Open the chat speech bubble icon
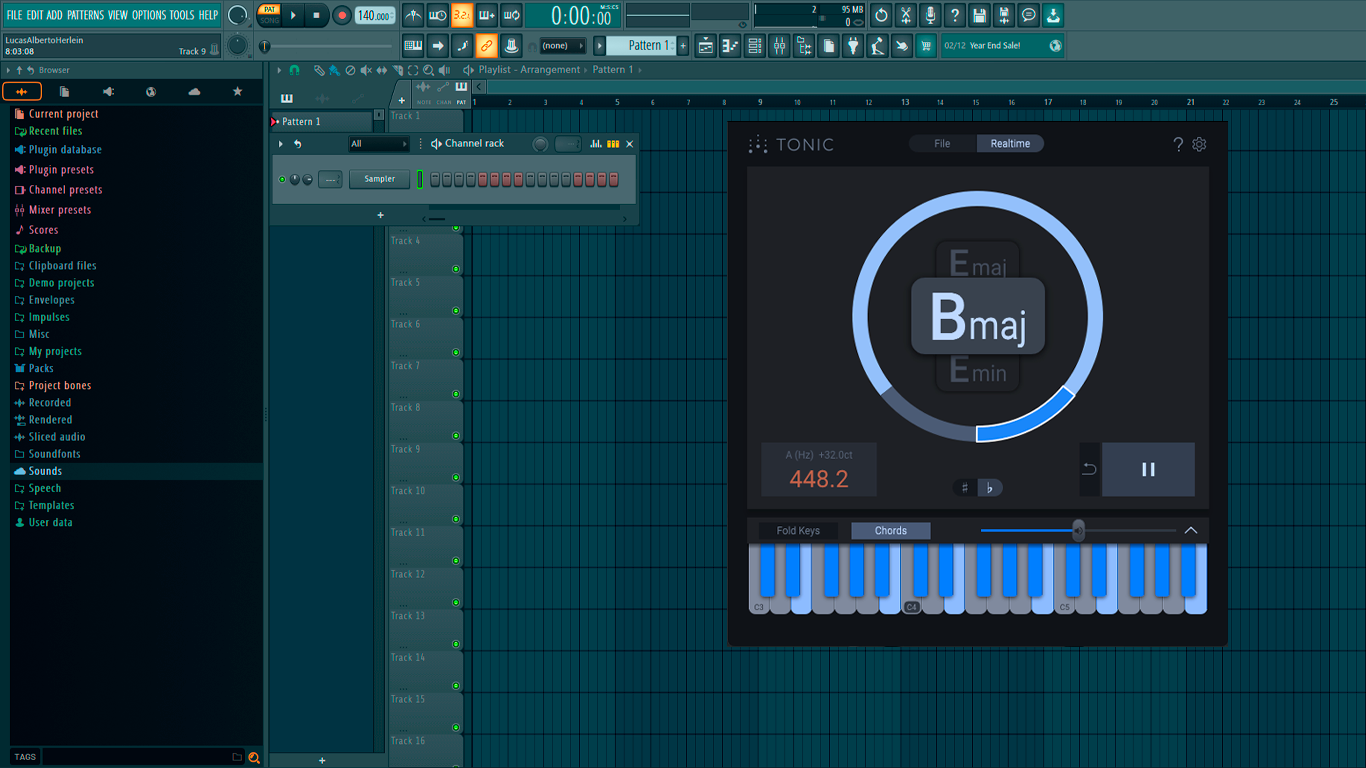1366x768 pixels. (x=1028, y=15)
